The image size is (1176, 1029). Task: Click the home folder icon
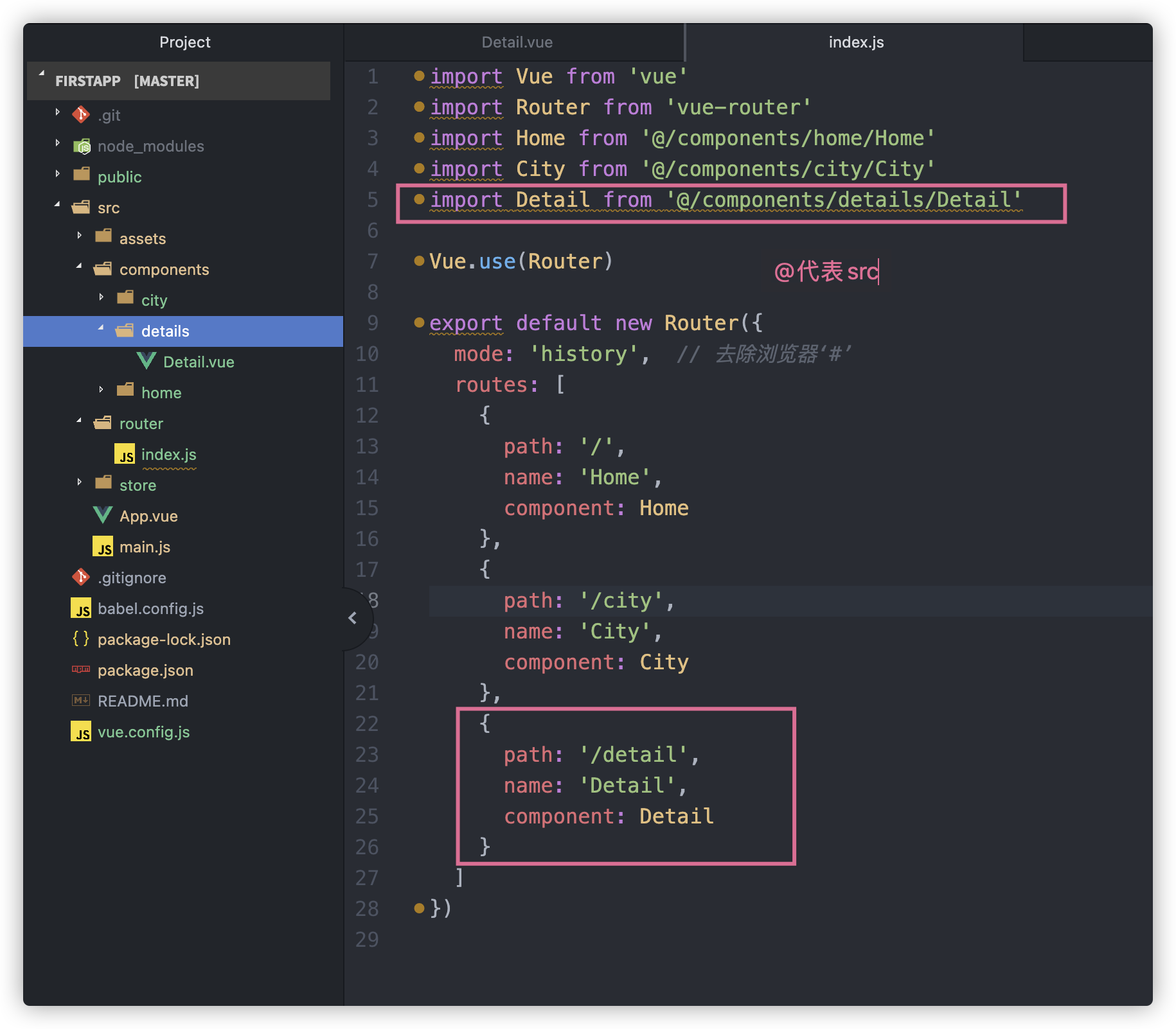coord(125,390)
